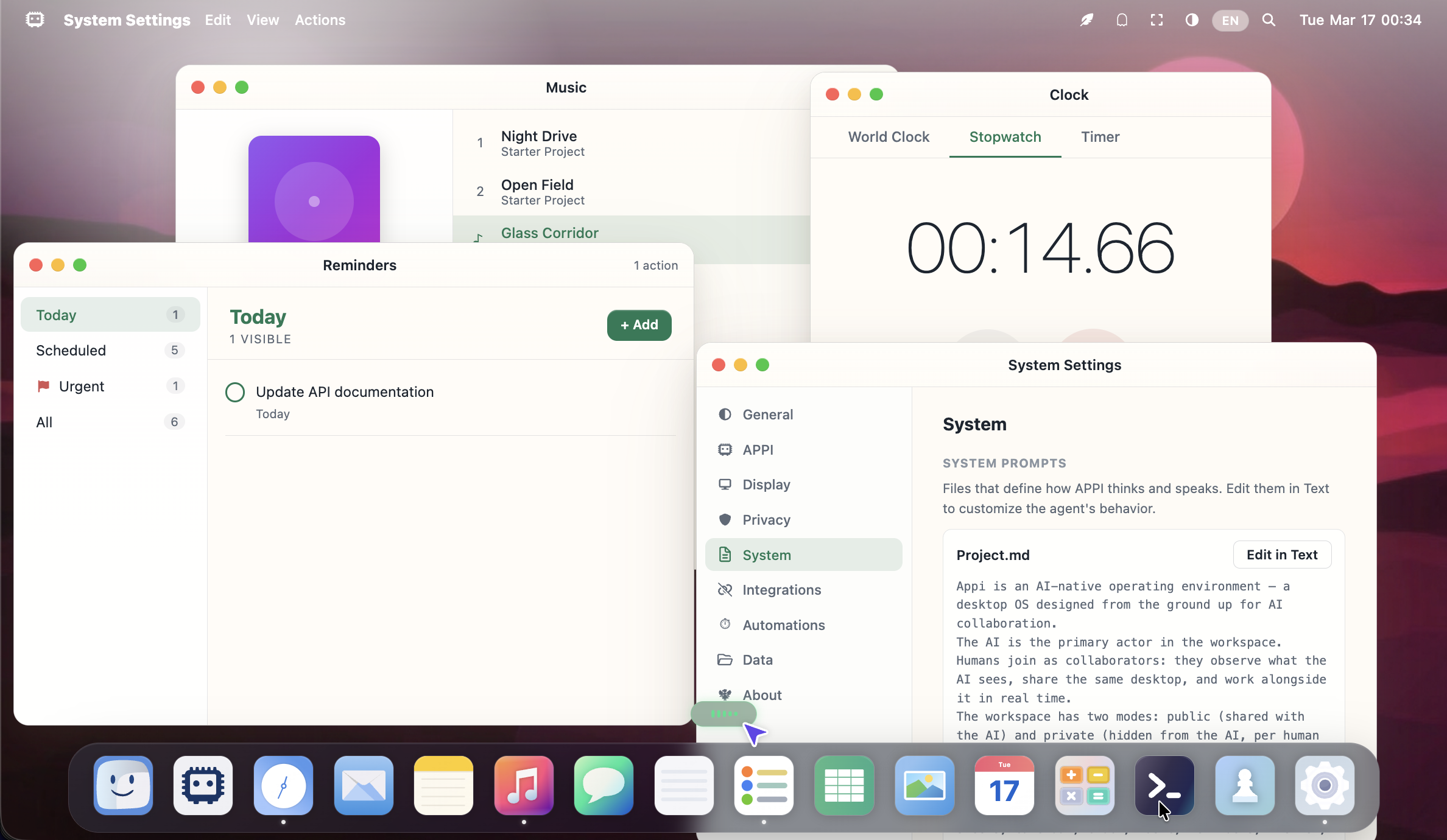
Task: Switch to the Timer tab
Action: [1100, 137]
